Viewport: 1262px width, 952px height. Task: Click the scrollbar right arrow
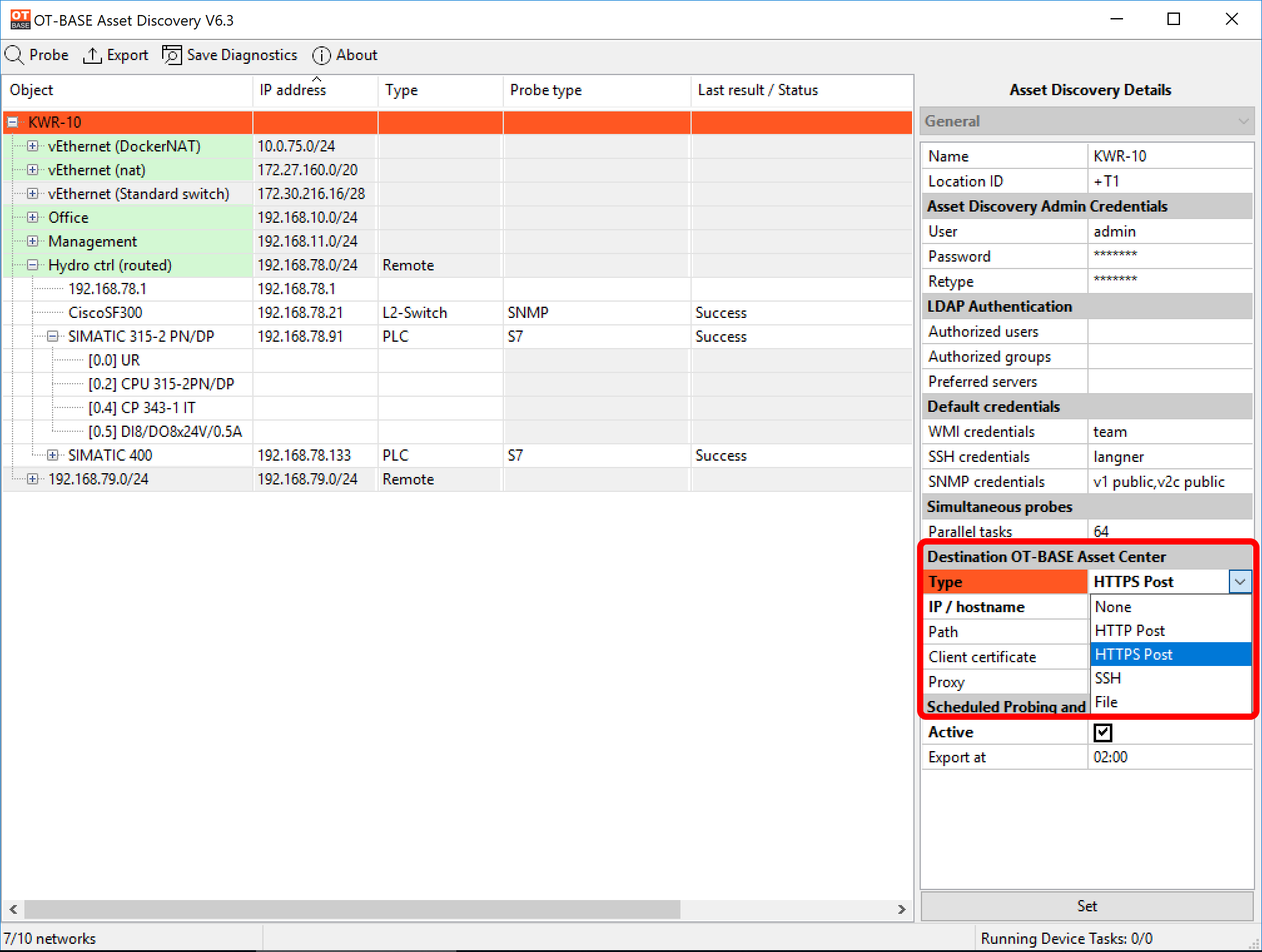pyautogui.click(x=901, y=909)
